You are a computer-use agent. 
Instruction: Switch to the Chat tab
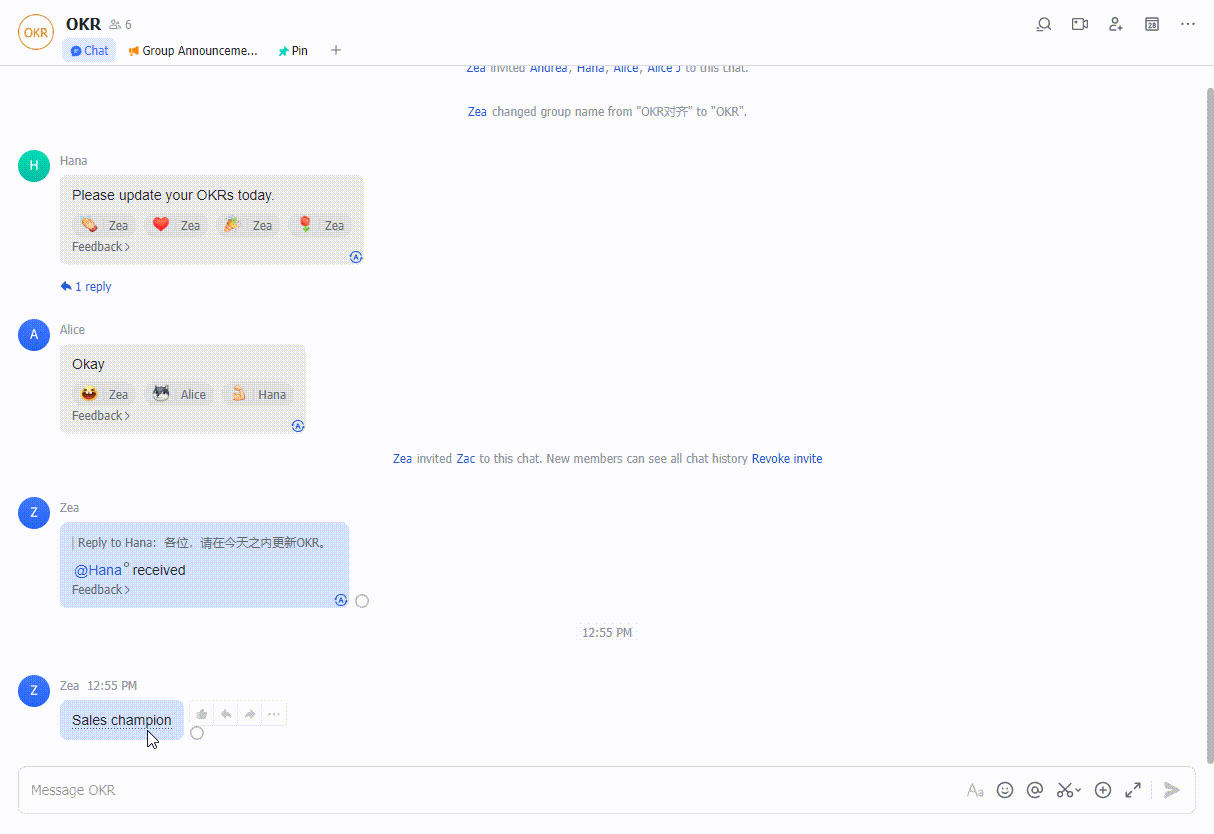[x=89, y=50]
